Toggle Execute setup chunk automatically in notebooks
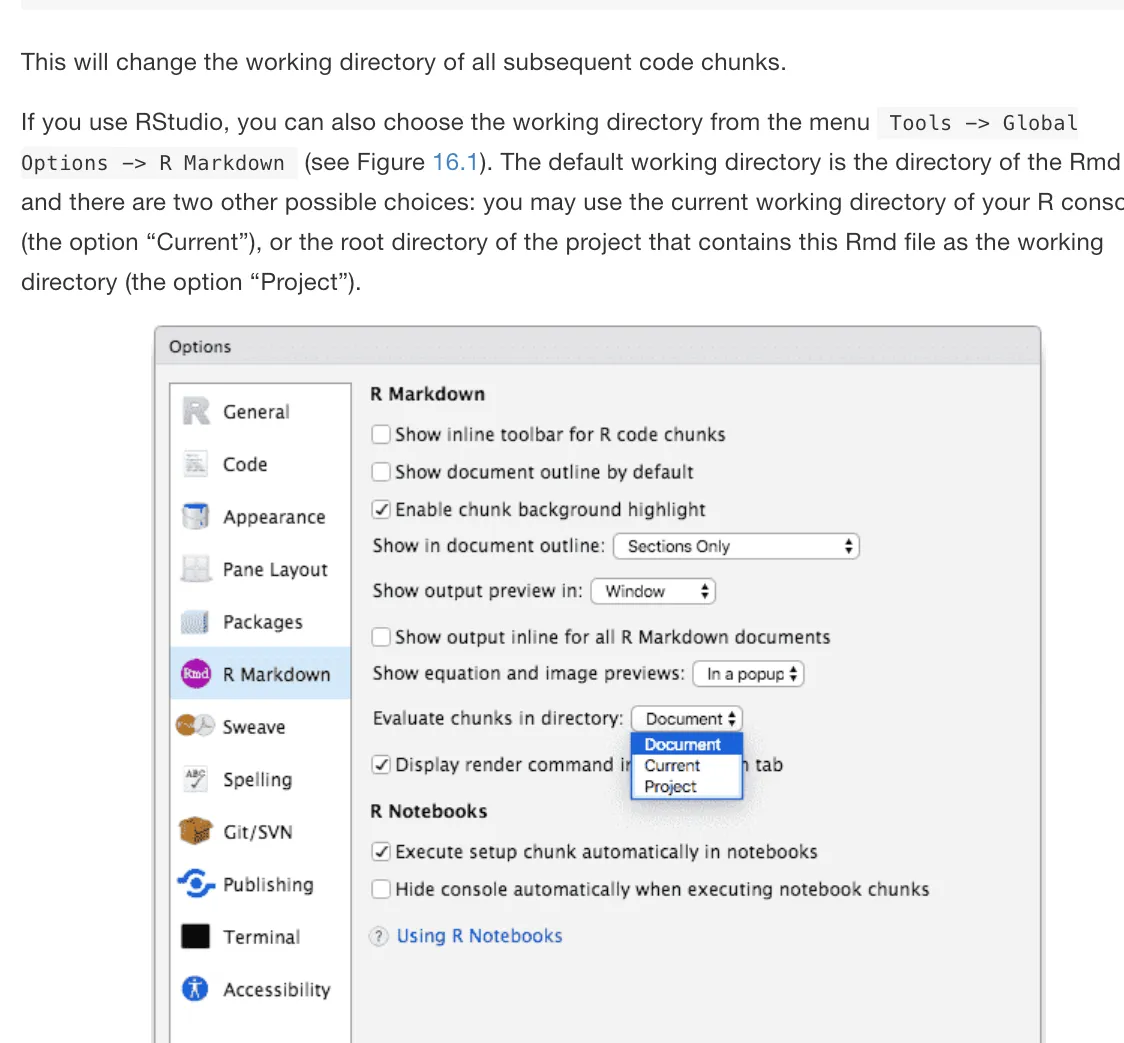This screenshot has width=1124, height=1043. click(381, 851)
